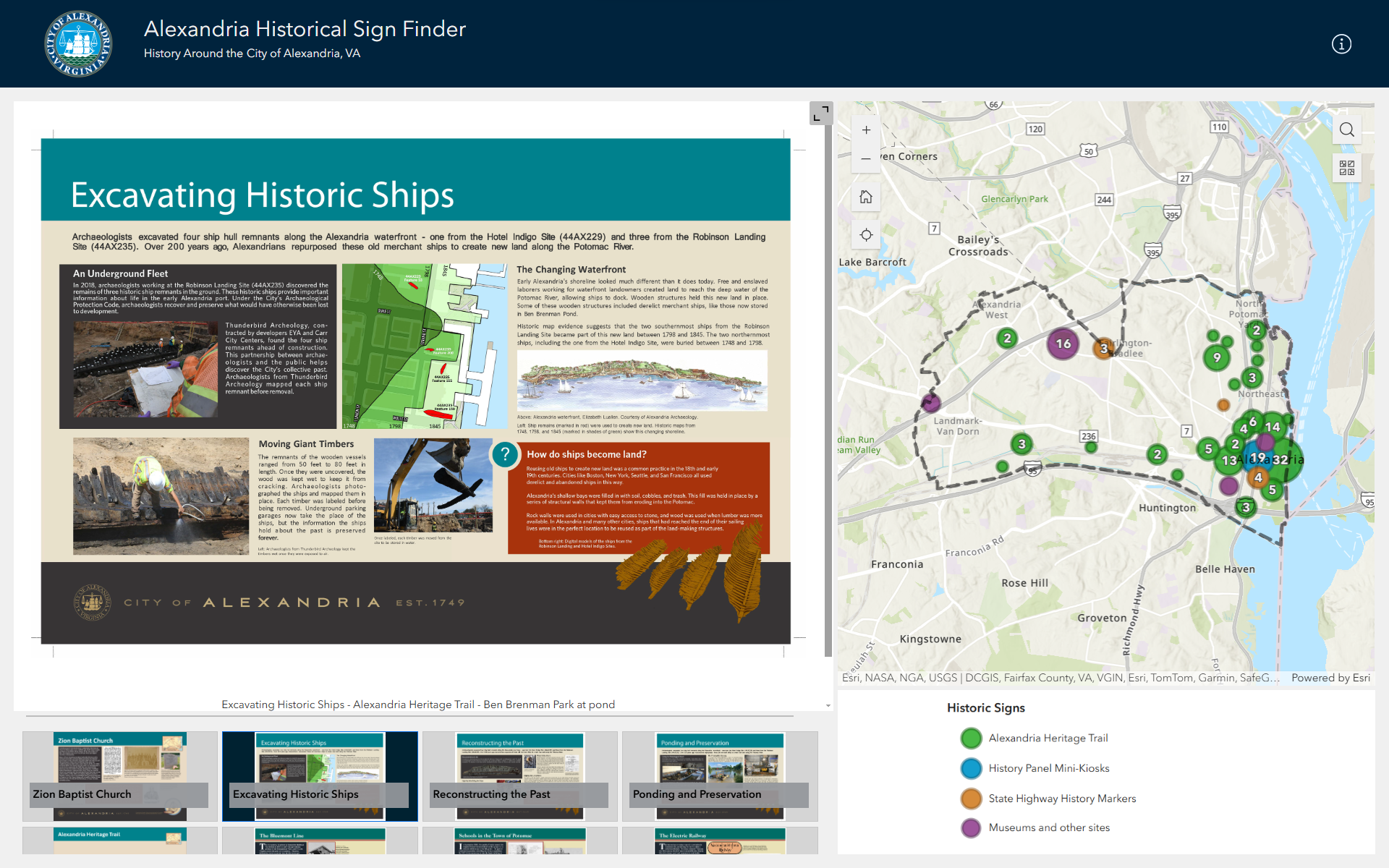Click the sign panel vertical scrollbar
The height and width of the screenshot is (868, 1389).
coord(828,391)
